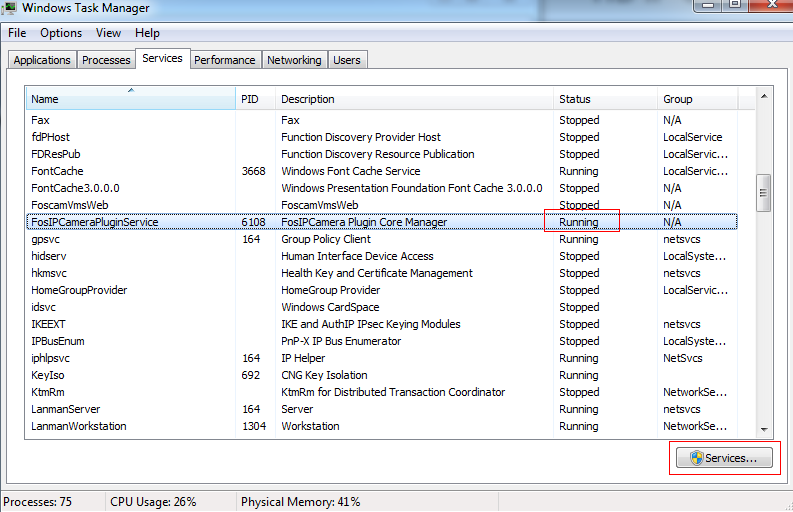Select the fdPHost service

click(x=51, y=137)
